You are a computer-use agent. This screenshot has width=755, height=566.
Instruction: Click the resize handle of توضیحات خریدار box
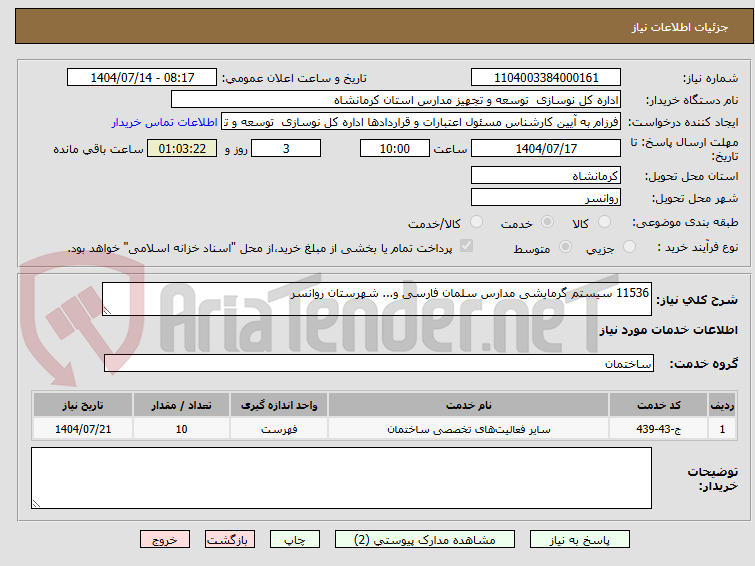point(36,504)
